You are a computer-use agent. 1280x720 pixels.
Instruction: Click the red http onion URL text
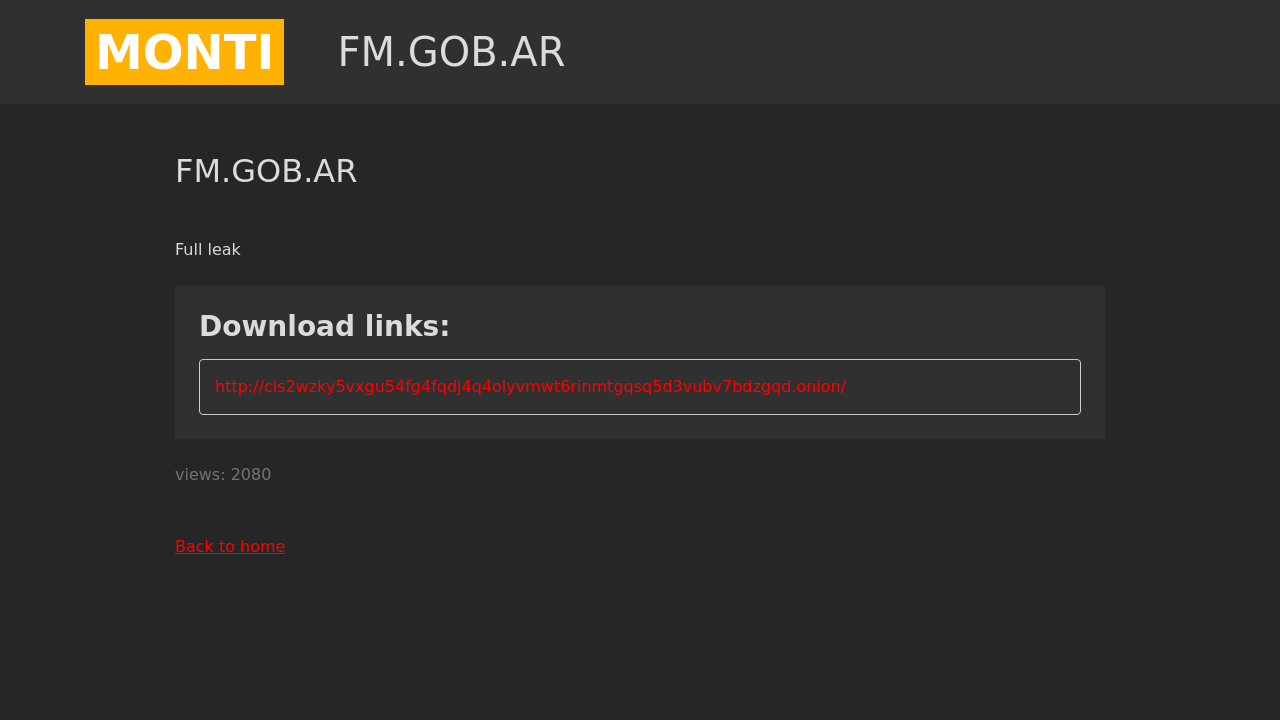pyautogui.click(x=530, y=387)
